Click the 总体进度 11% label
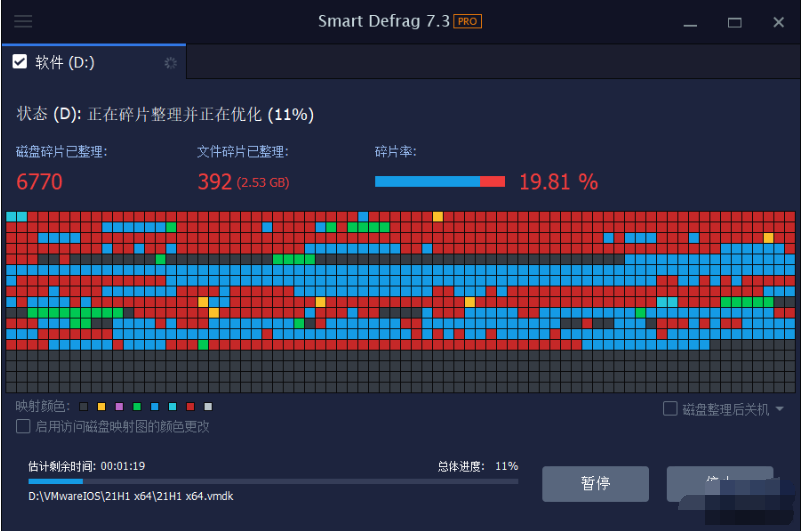 pos(478,466)
